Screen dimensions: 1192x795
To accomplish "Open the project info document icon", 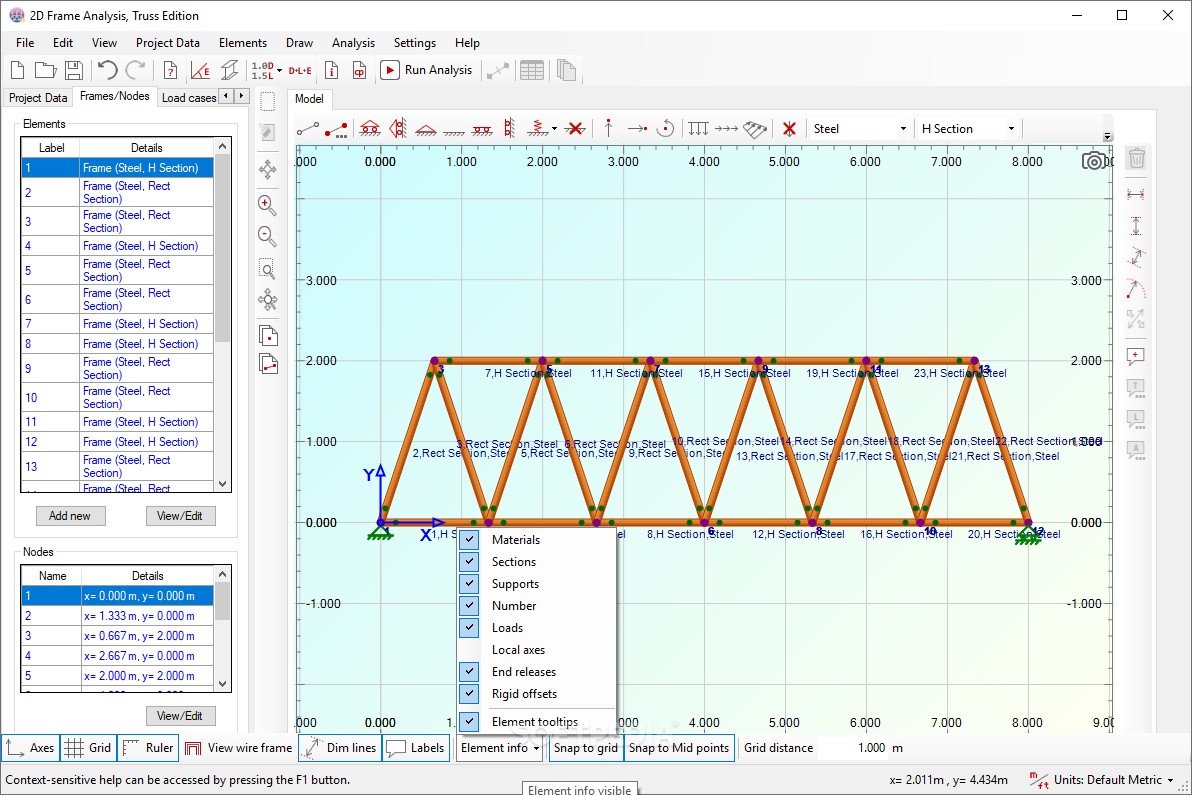I will (331, 70).
